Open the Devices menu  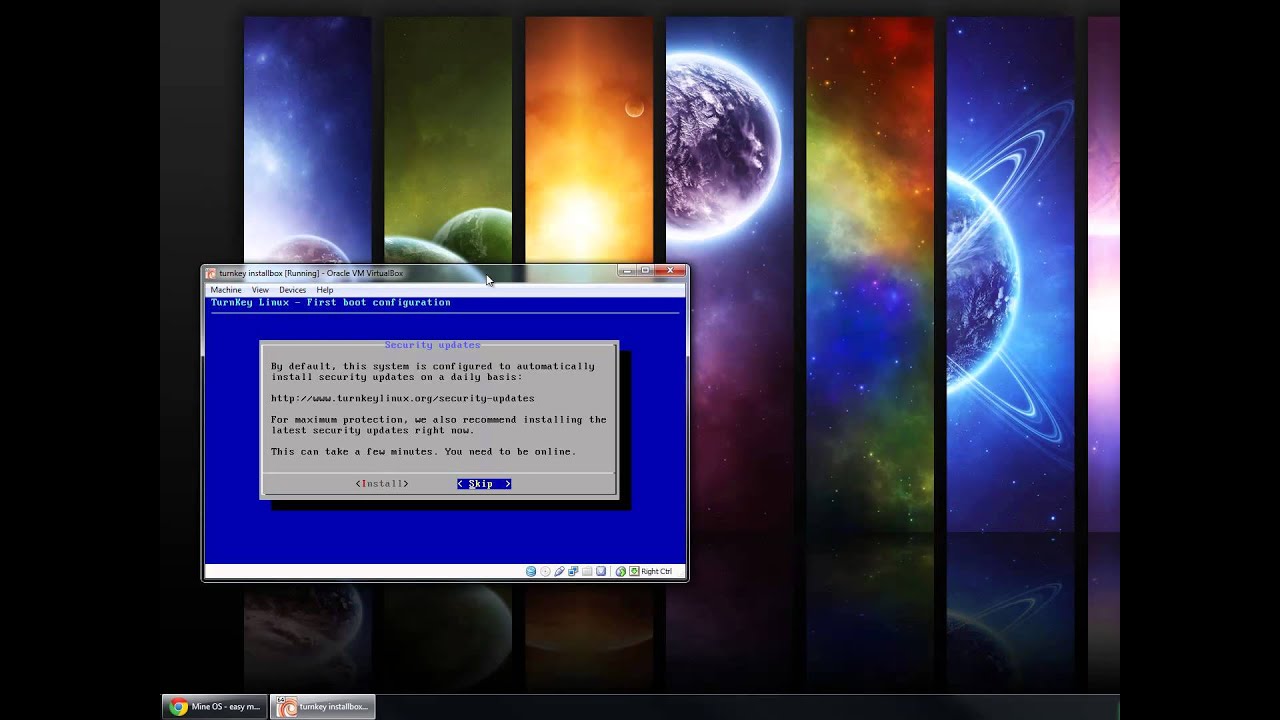[292, 290]
